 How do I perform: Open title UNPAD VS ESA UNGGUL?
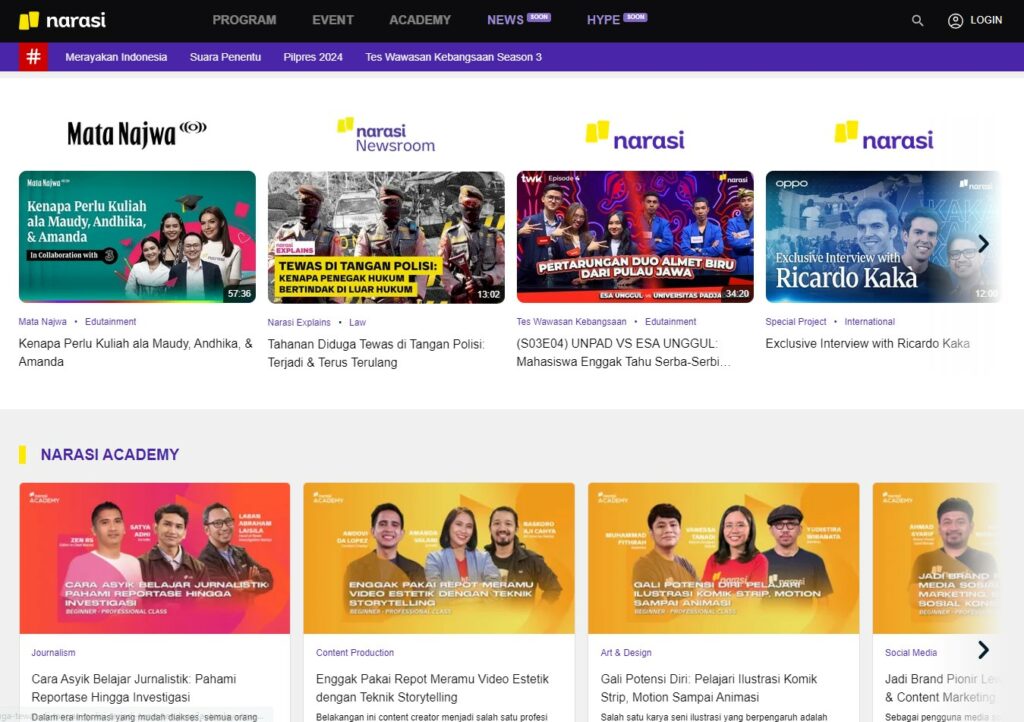click(x=623, y=353)
